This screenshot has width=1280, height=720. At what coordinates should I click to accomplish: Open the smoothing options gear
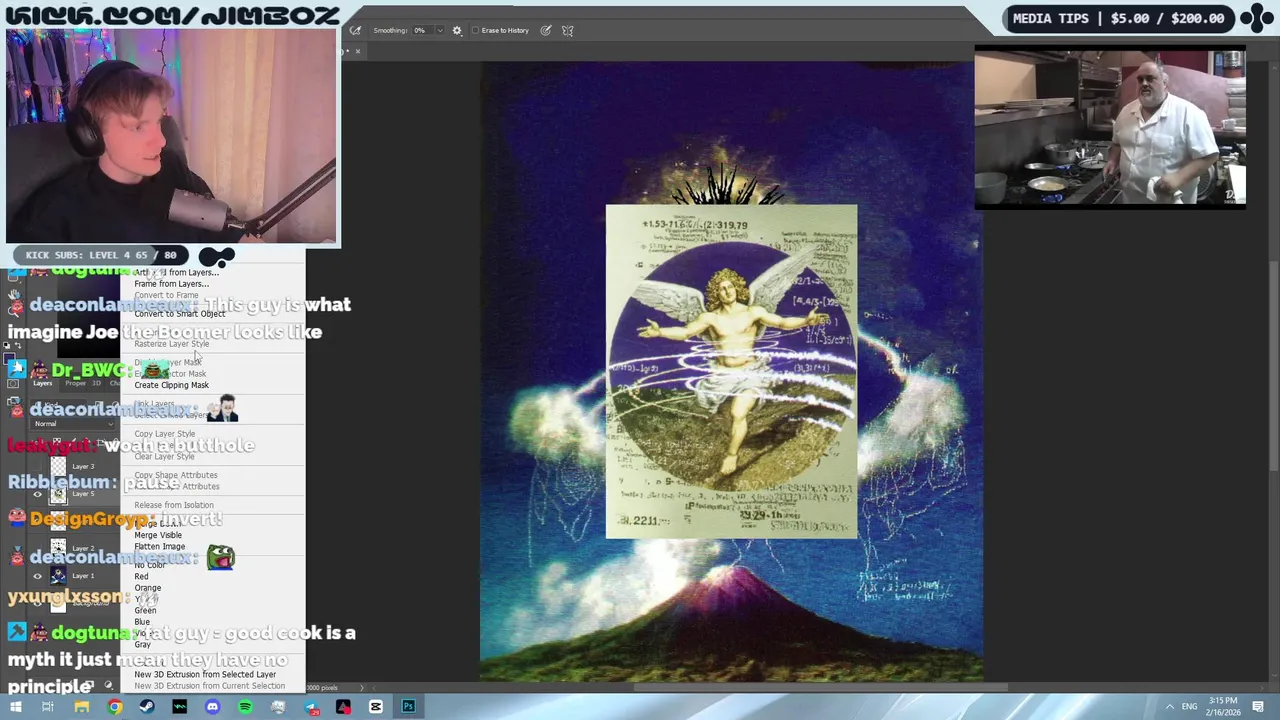[457, 30]
